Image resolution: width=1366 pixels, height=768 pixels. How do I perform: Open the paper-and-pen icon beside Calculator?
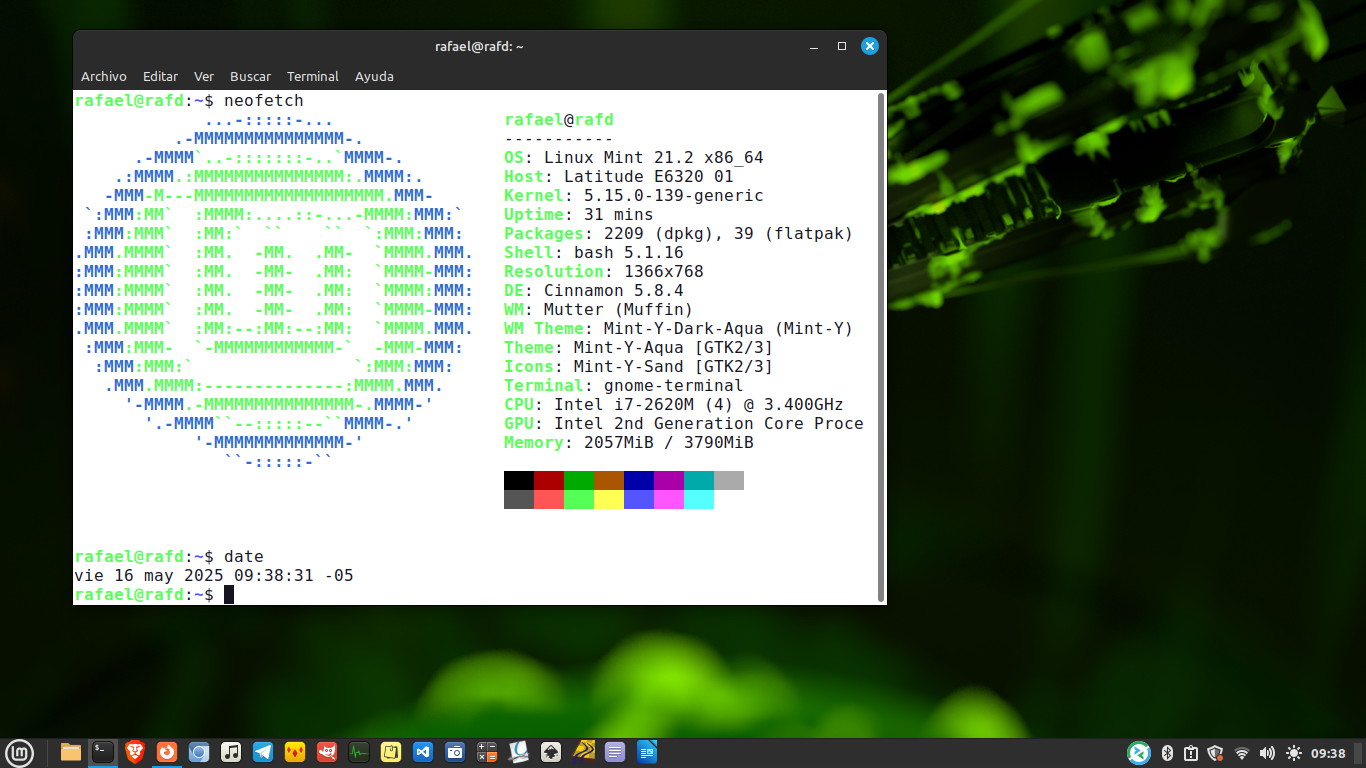(519, 752)
